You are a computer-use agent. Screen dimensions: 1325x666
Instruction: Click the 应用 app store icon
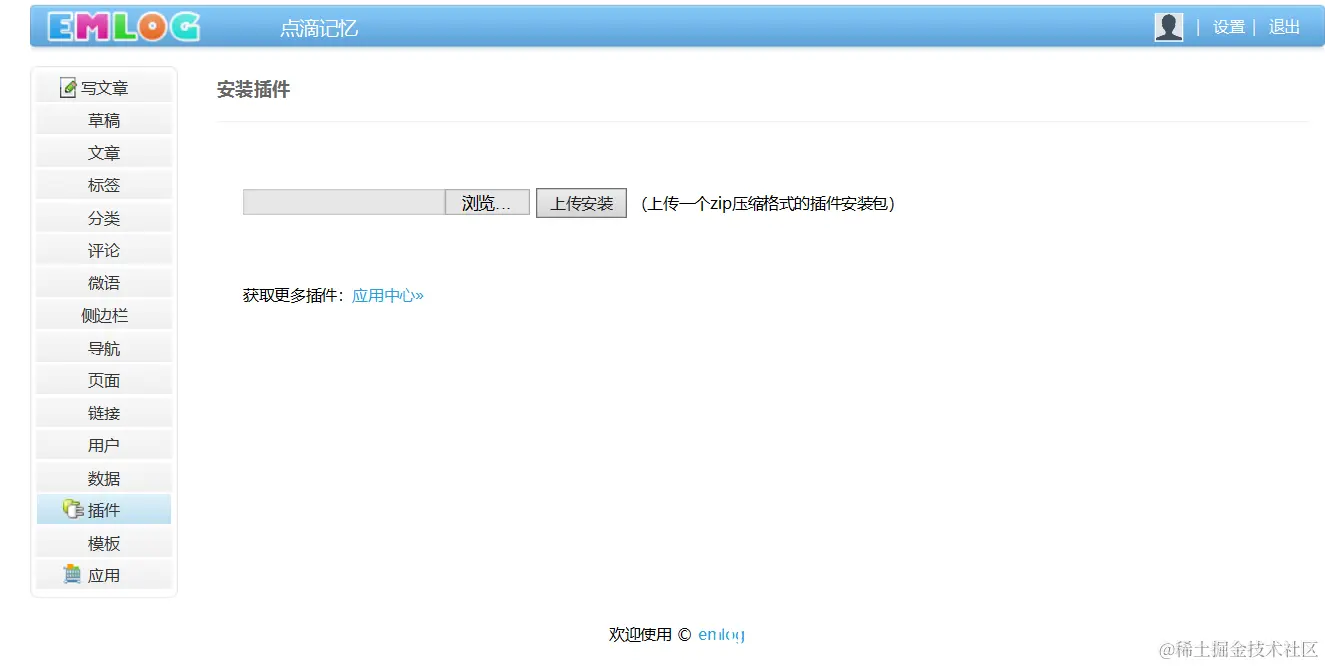point(73,574)
